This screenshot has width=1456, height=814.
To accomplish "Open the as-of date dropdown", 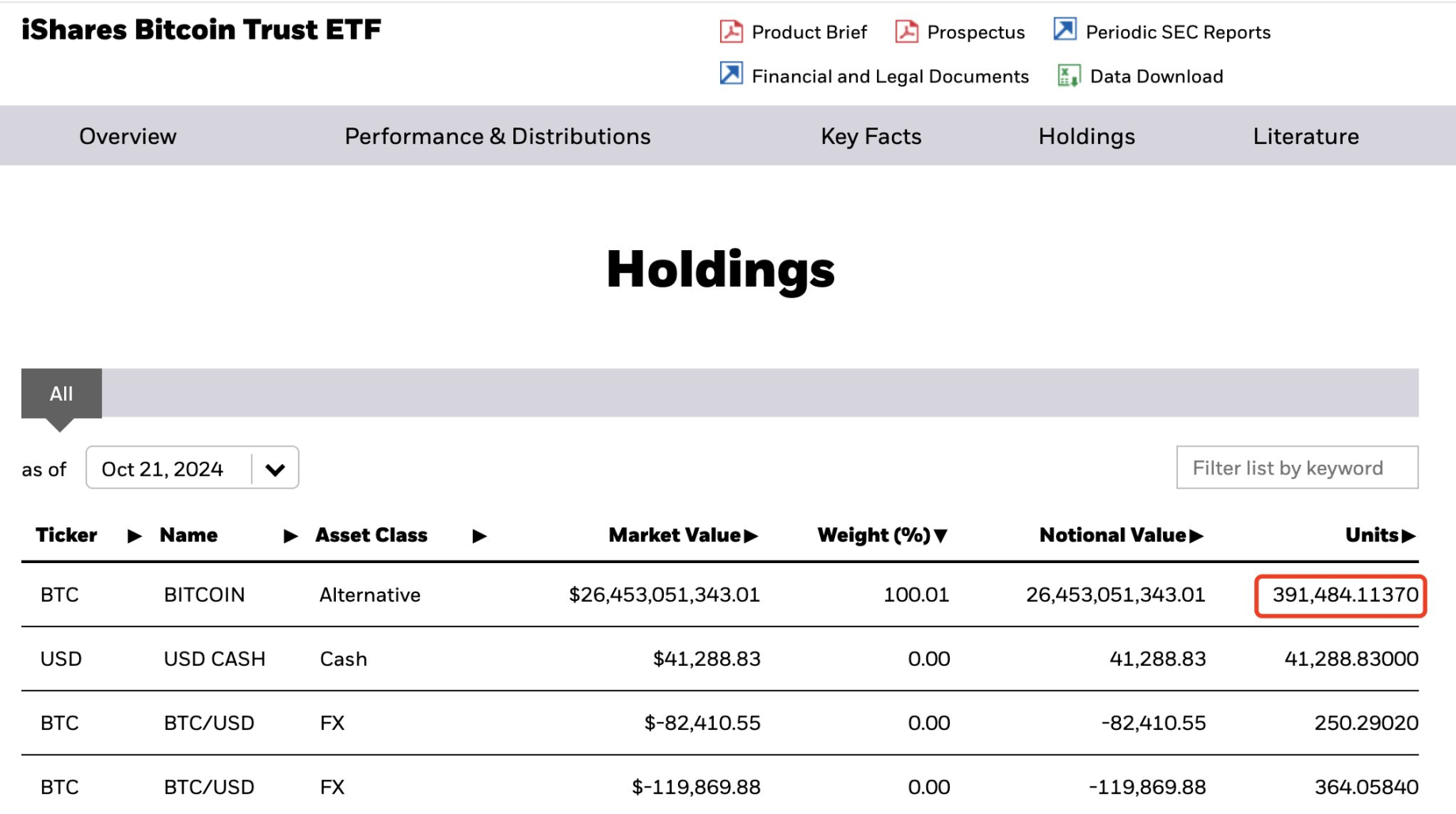I will [x=275, y=470].
